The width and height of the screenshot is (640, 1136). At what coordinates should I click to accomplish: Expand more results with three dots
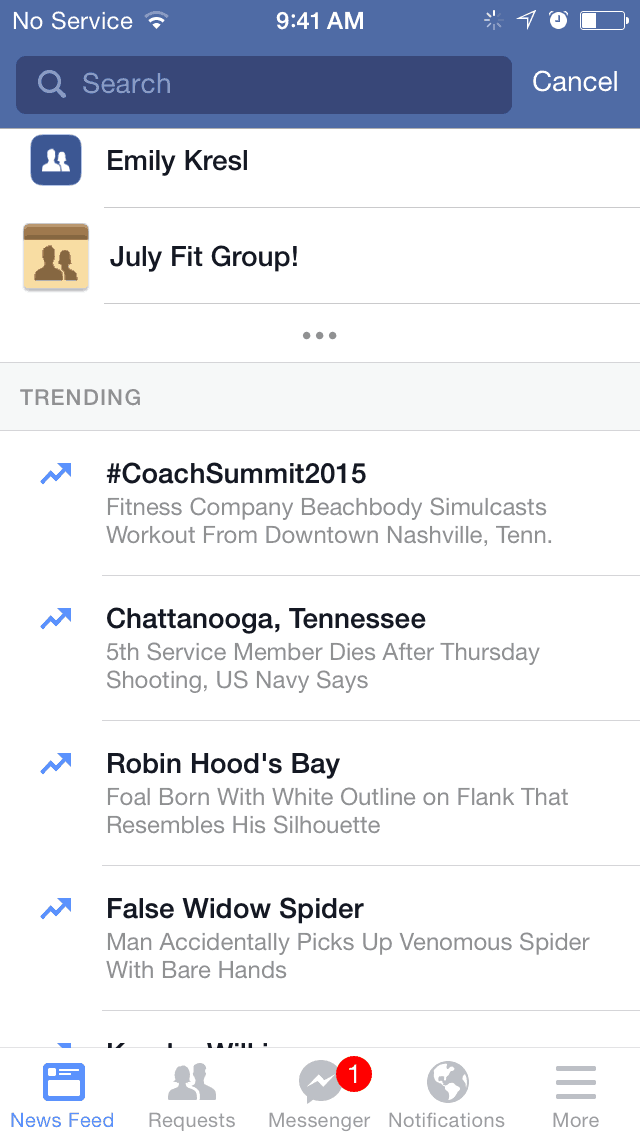[320, 335]
